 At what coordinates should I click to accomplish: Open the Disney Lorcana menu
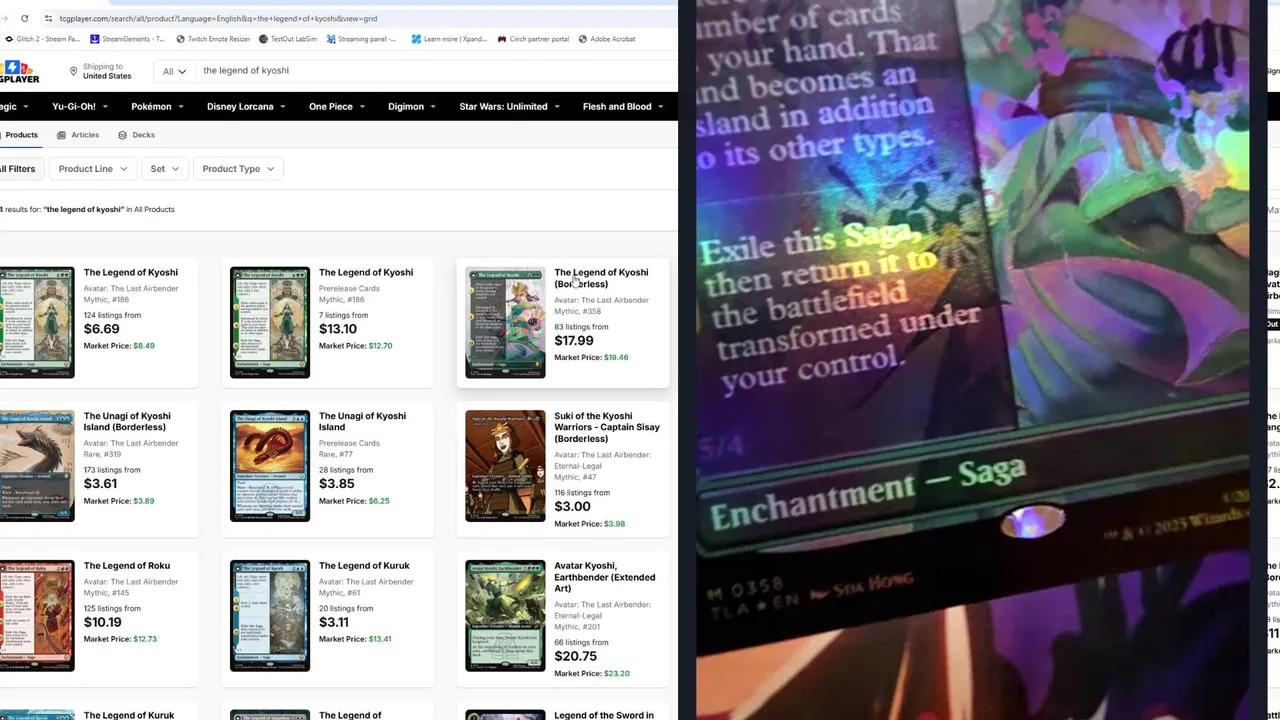click(246, 106)
